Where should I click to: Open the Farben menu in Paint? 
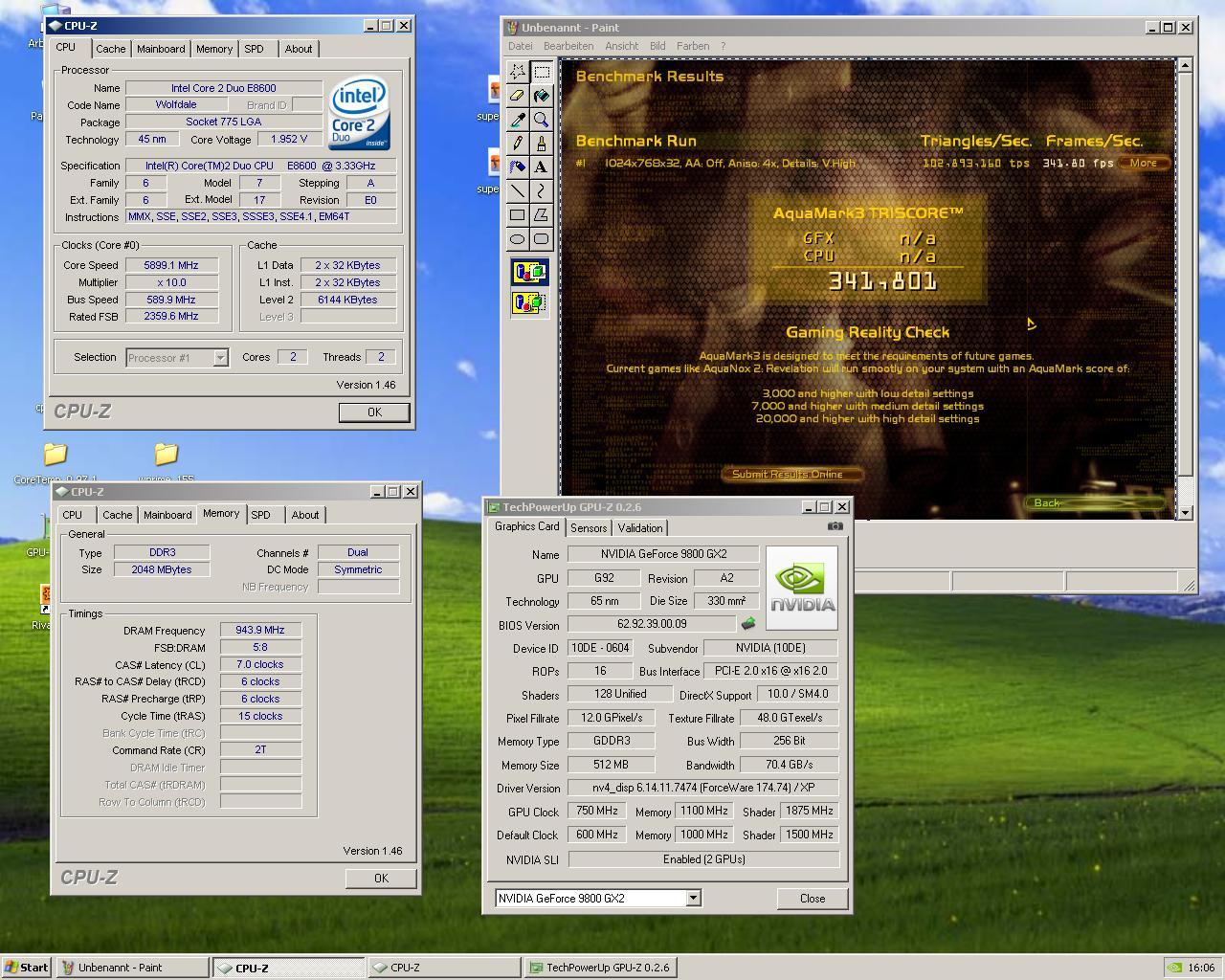(693, 46)
